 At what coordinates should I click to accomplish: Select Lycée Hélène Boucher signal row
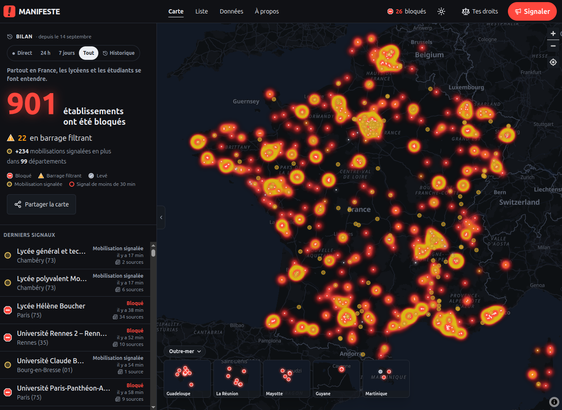click(75, 310)
